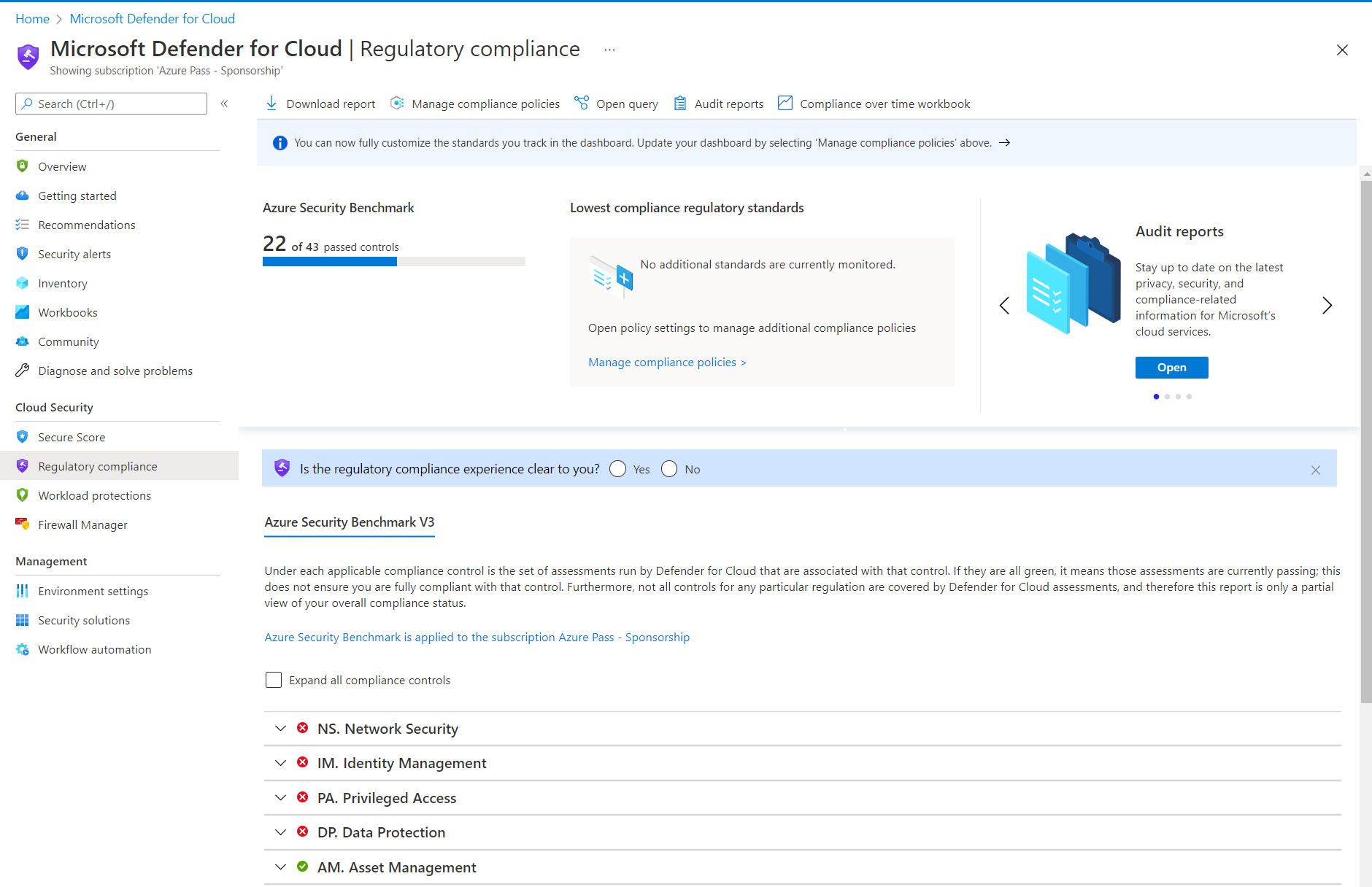Click Microsoft Defender for Cloud breadcrumb
Screen dimensions: 1372x887
153,19
